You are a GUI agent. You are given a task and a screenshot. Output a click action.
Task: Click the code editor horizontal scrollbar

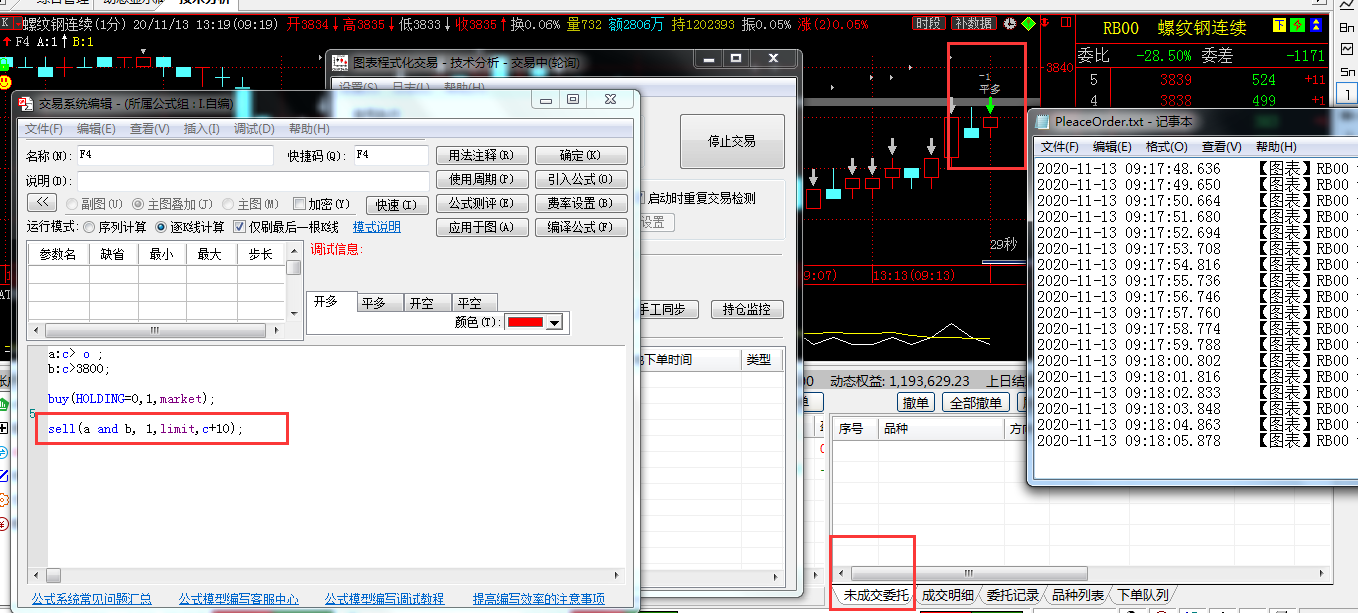(x=325, y=575)
